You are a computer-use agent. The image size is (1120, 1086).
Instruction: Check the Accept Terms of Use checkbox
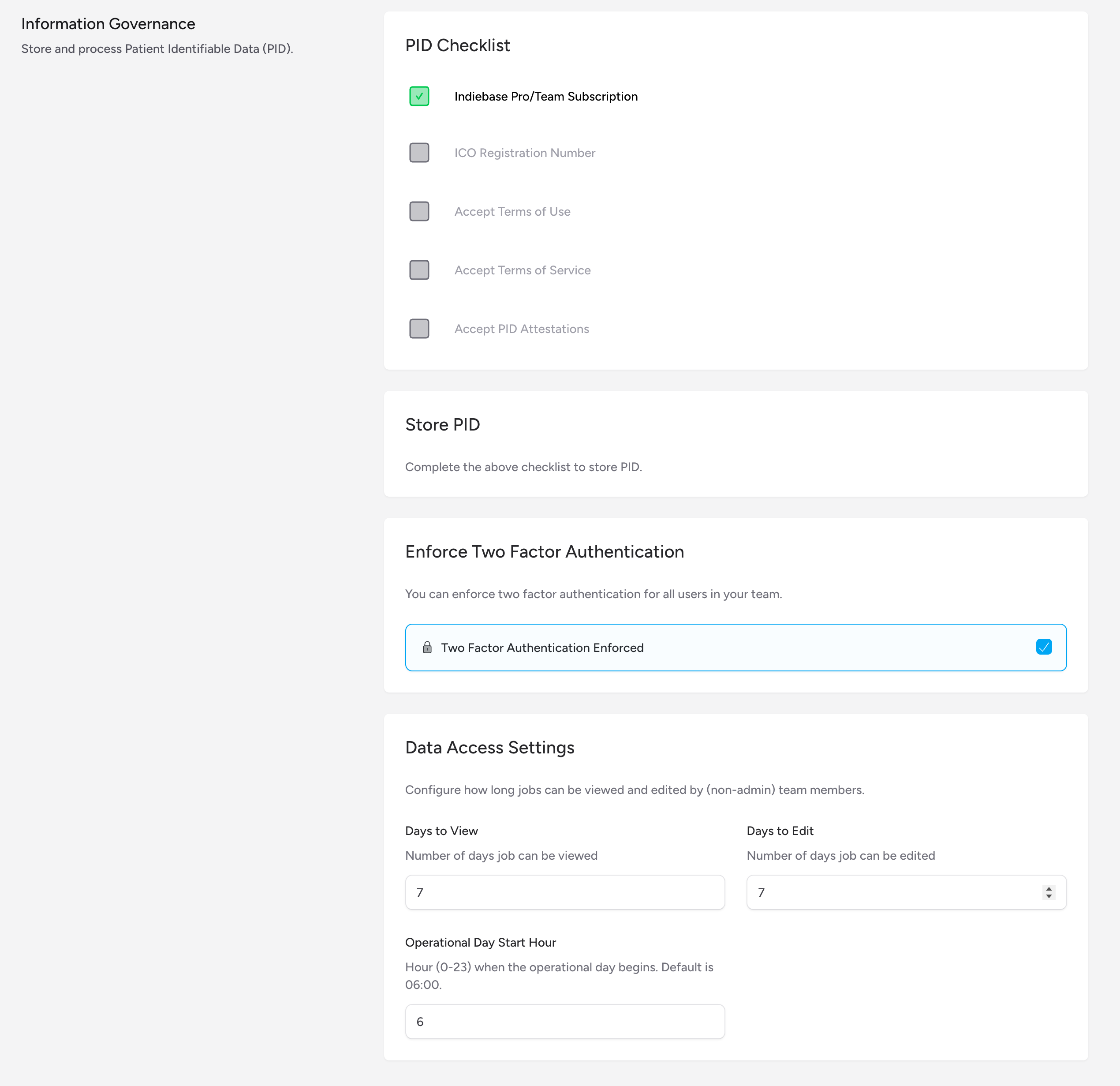pos(419,211)
